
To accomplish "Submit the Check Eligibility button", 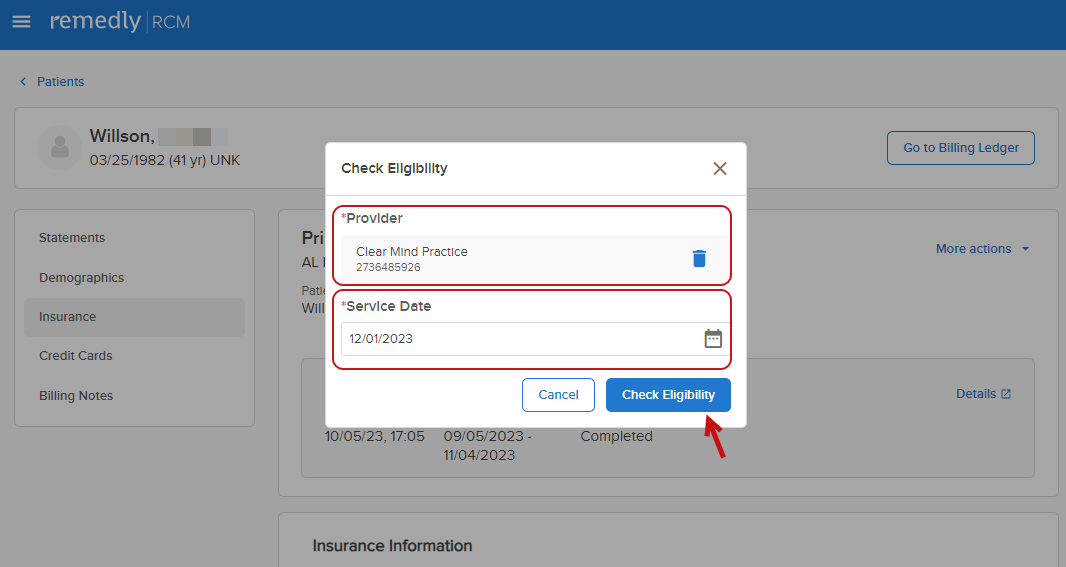I will (x=668, y=395).
